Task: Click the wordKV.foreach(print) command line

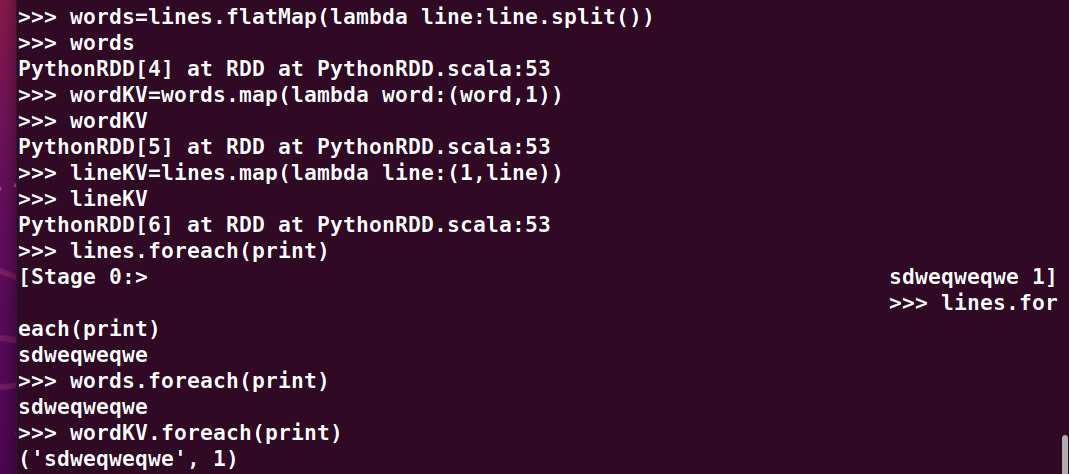Action: (180, 433)
